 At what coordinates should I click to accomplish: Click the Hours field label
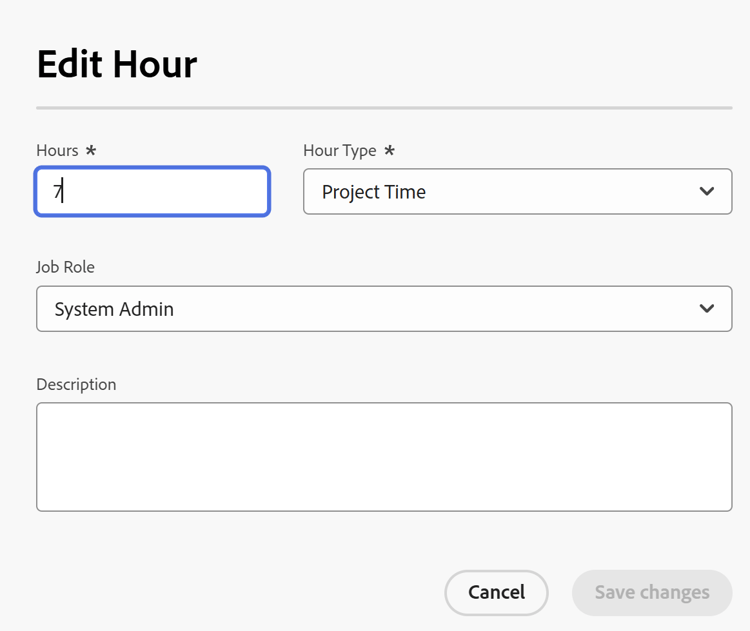(x=57, y=150)
